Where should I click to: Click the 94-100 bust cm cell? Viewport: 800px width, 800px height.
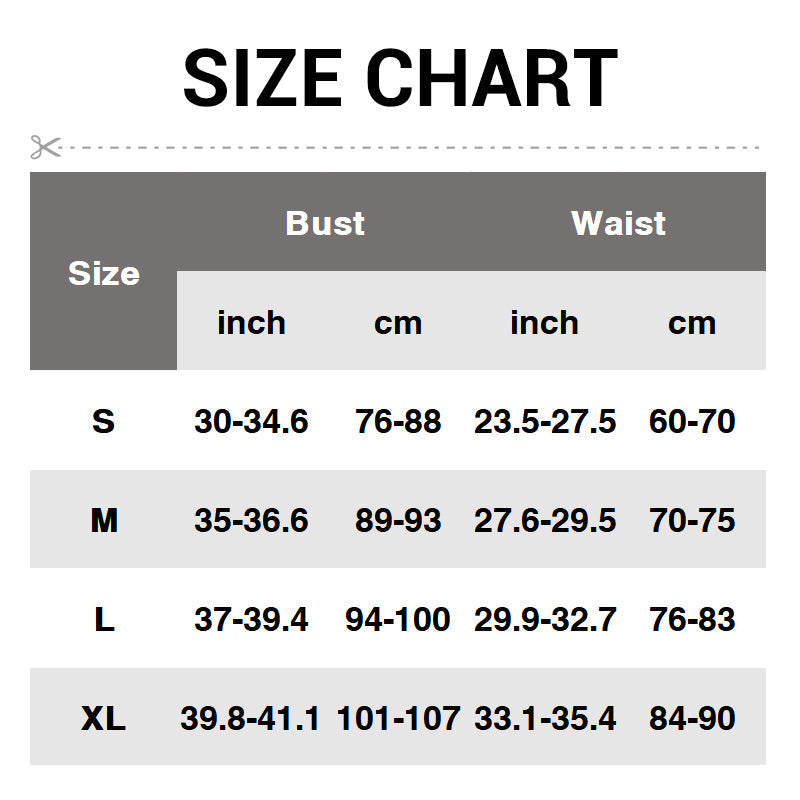click(398, 619)
